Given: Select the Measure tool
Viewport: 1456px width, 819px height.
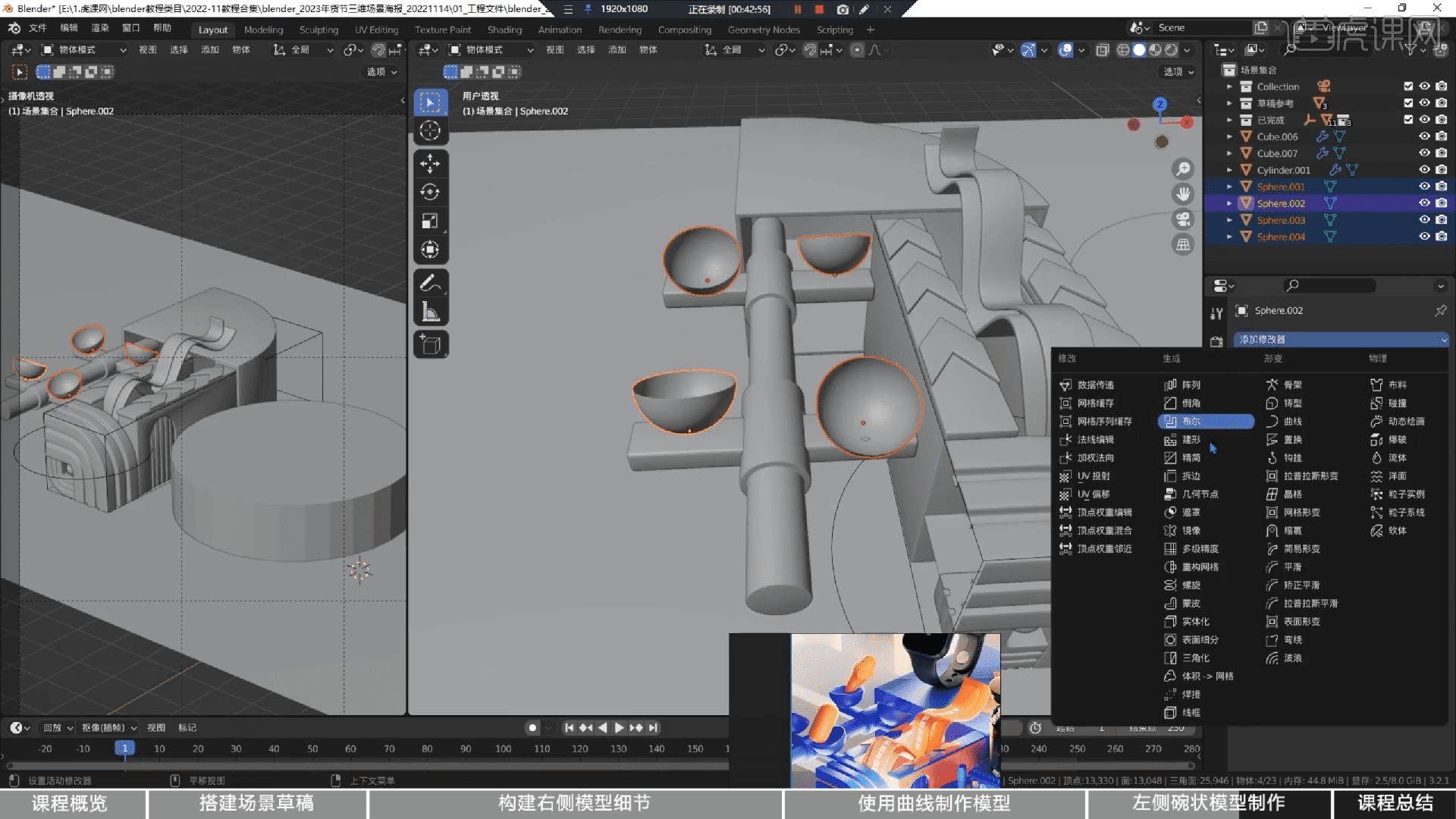Looking at the screenshot, I should tap(430, 312).
